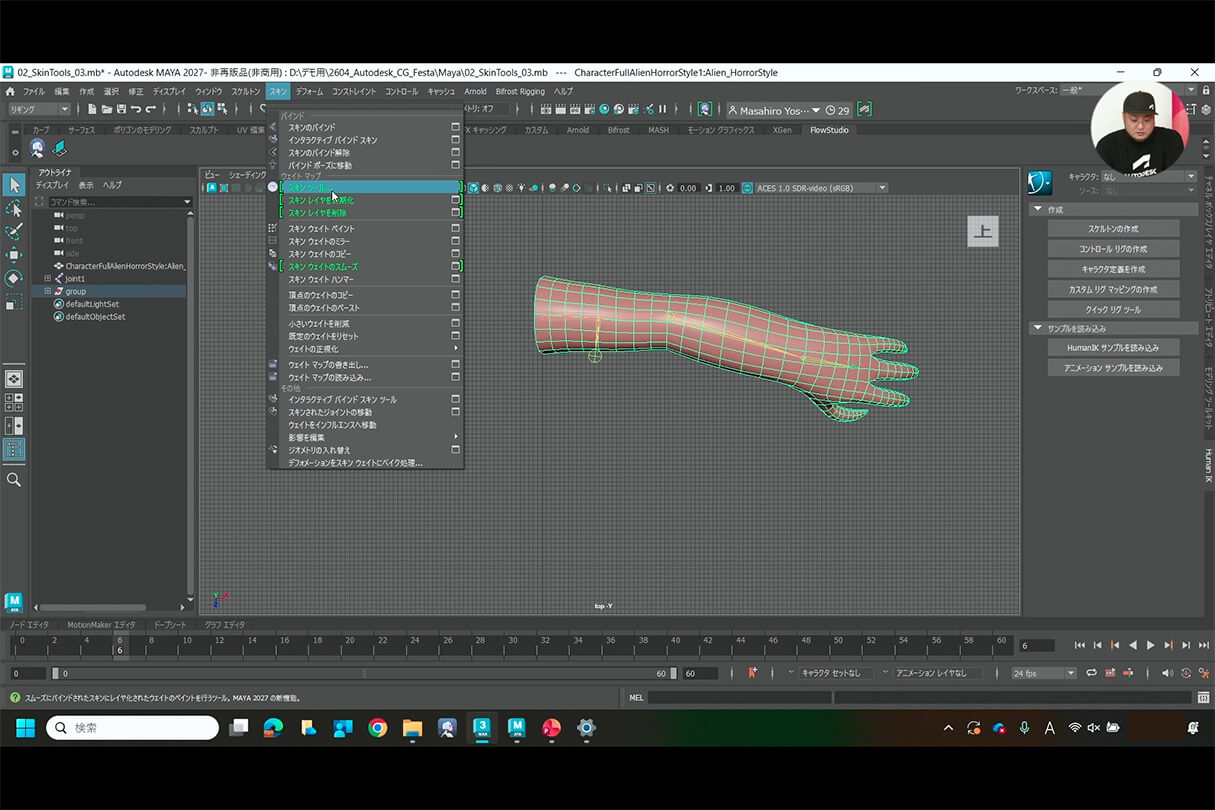Open option box for 頂点のウェイトのコピー
Screen dimensions: 1215x810
click(x=455, y=295)
